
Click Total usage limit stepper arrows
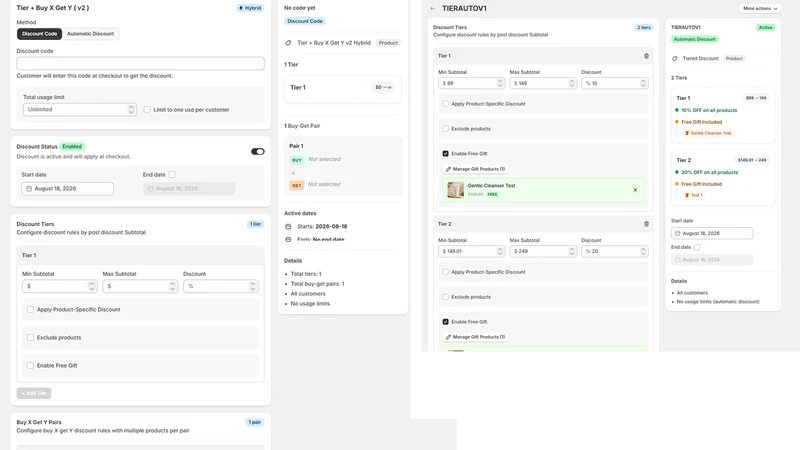pos(131,110)
